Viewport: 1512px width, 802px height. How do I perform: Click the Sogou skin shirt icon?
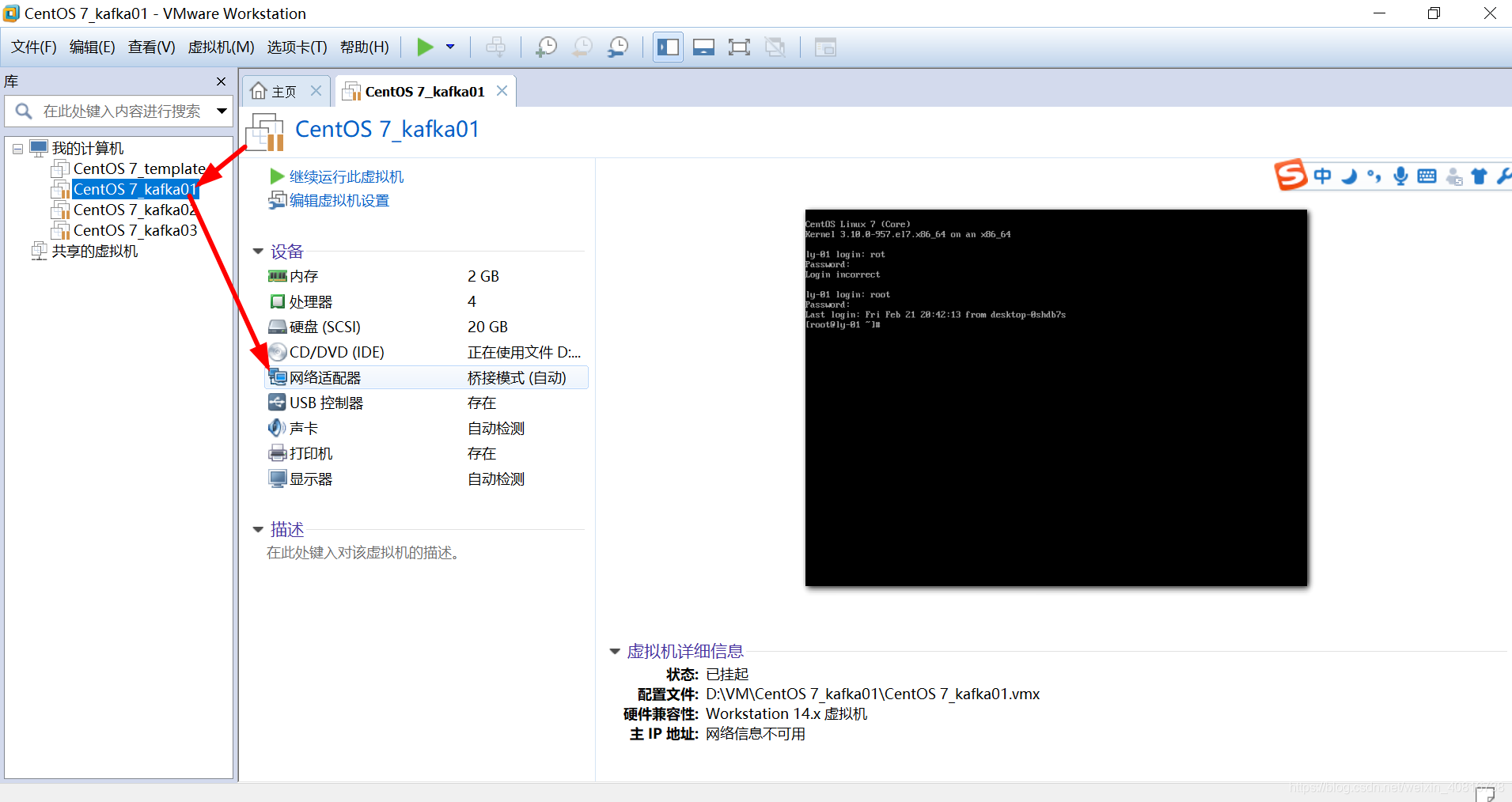pos(1479,176)
